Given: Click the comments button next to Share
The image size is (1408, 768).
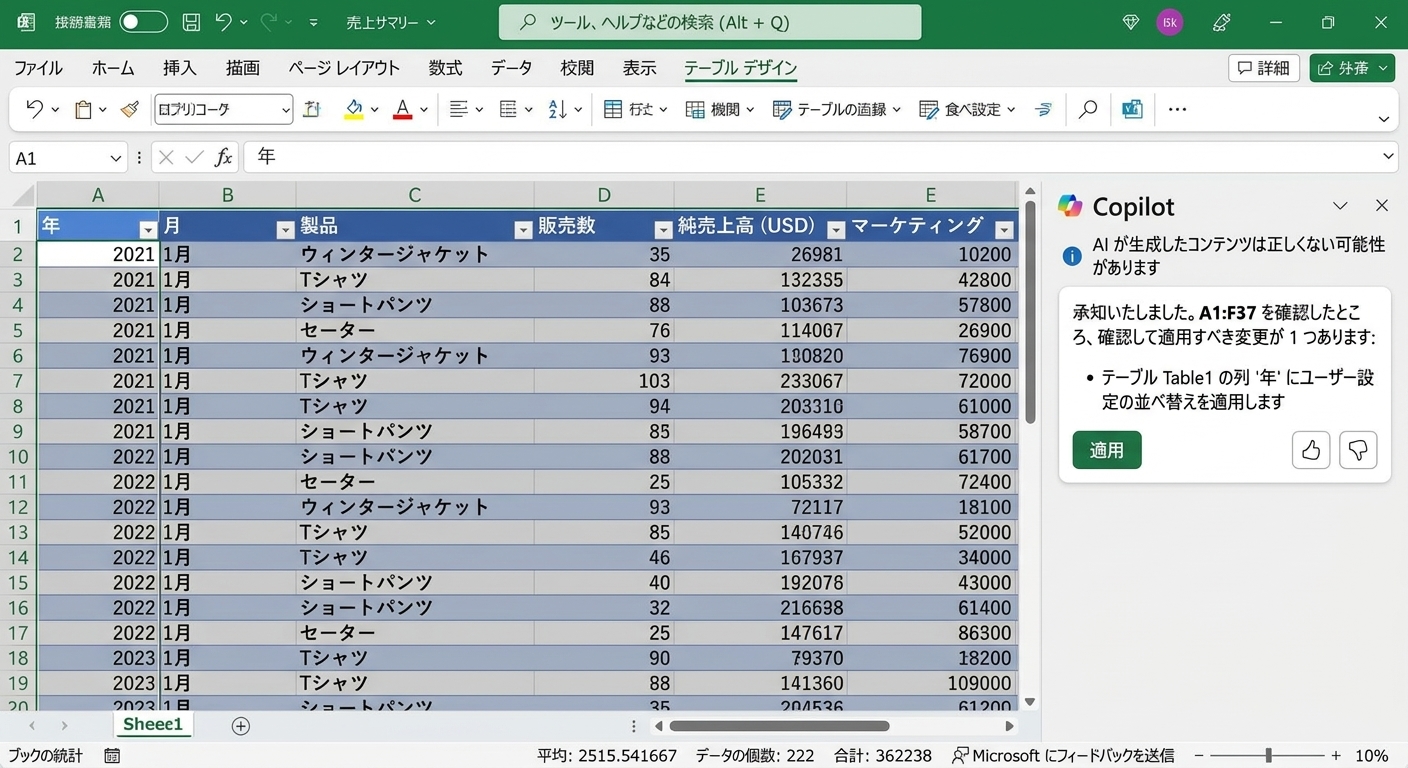Looking at the screenshot, I should tap(1264, 68).
